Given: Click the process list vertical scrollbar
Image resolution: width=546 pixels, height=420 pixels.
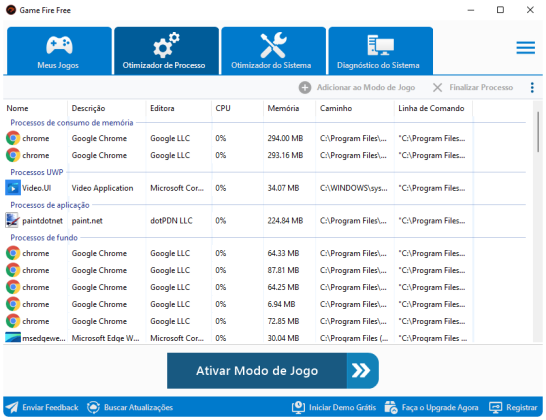Looking at the screenshot, I should [538, 132].
